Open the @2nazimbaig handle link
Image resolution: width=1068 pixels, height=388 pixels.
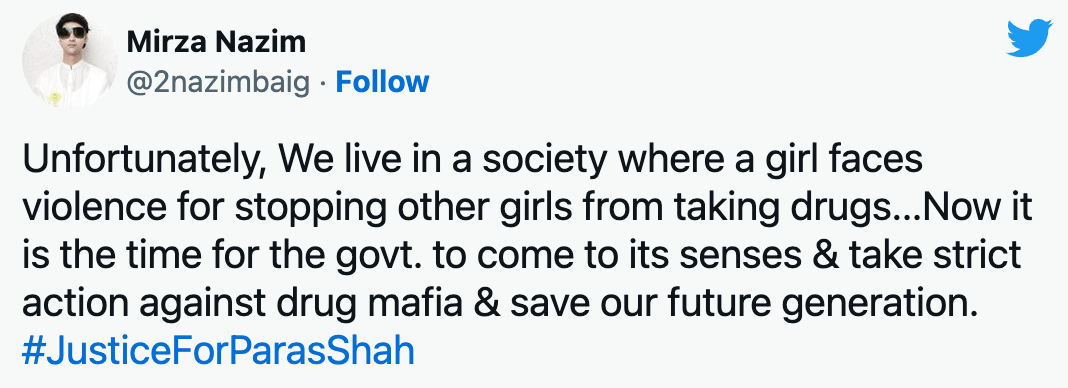(x=219, y=82)
